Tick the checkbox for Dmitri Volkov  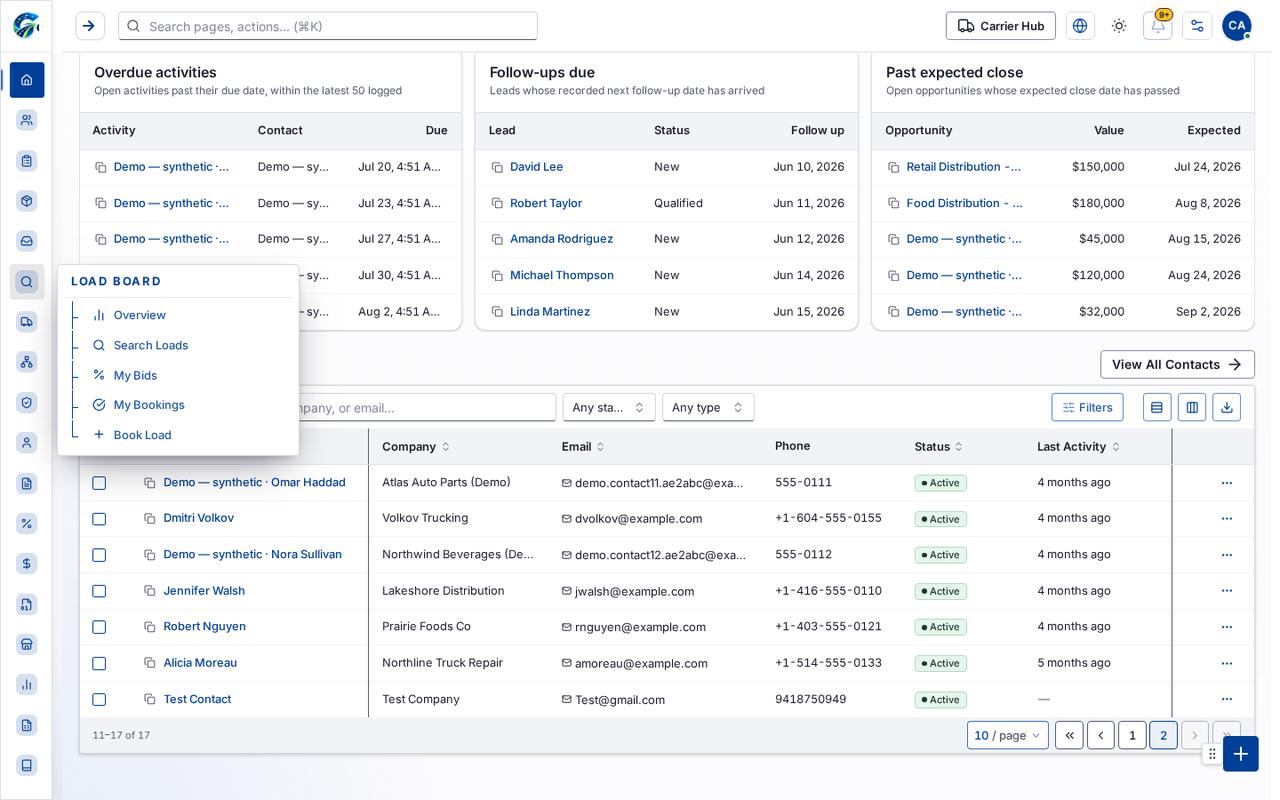coord(99,519)
